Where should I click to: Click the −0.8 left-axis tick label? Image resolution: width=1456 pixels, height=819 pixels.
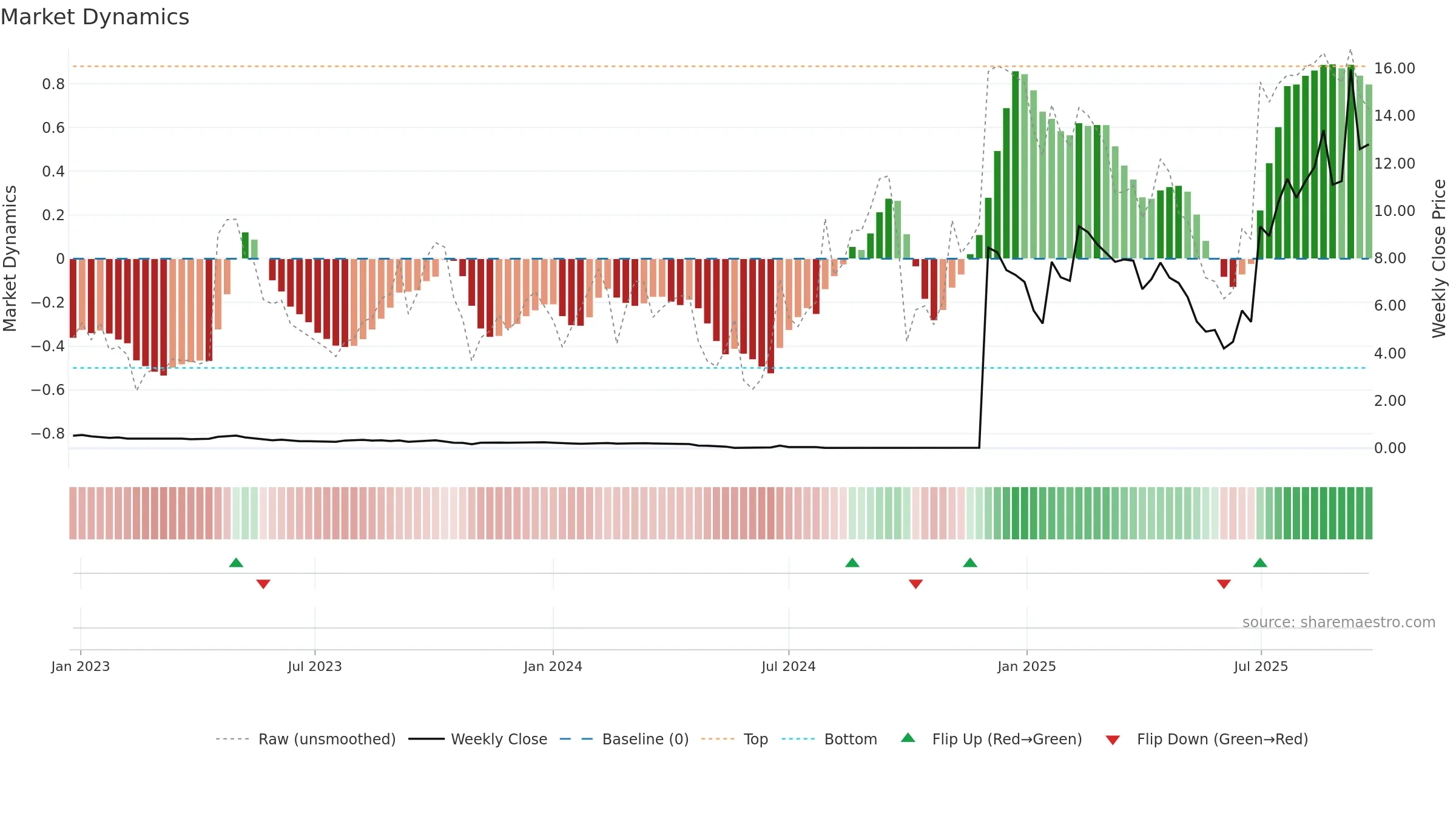(x=48, y=433)
